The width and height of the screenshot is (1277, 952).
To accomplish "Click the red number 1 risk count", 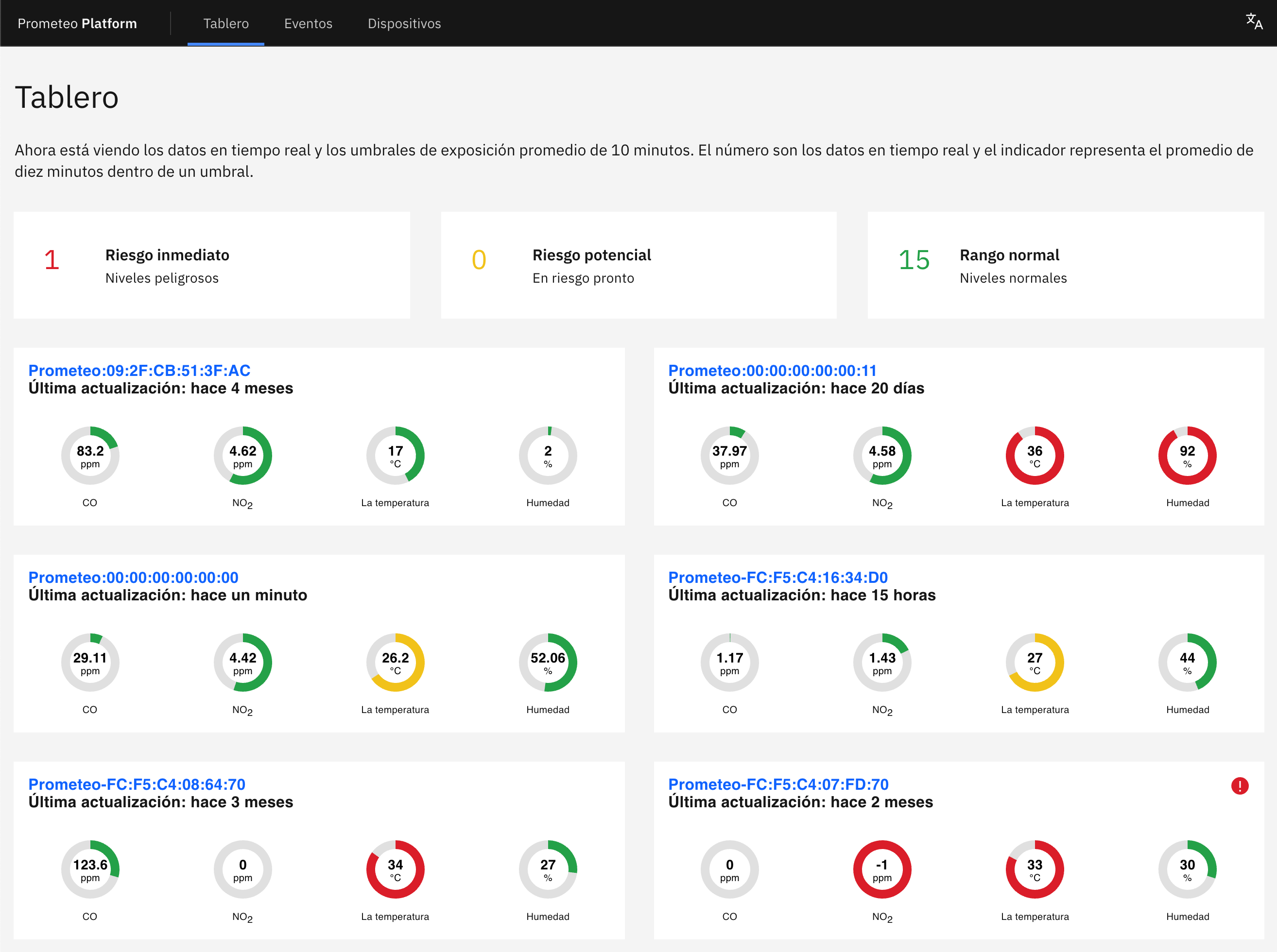I will (x=52, y=260).
